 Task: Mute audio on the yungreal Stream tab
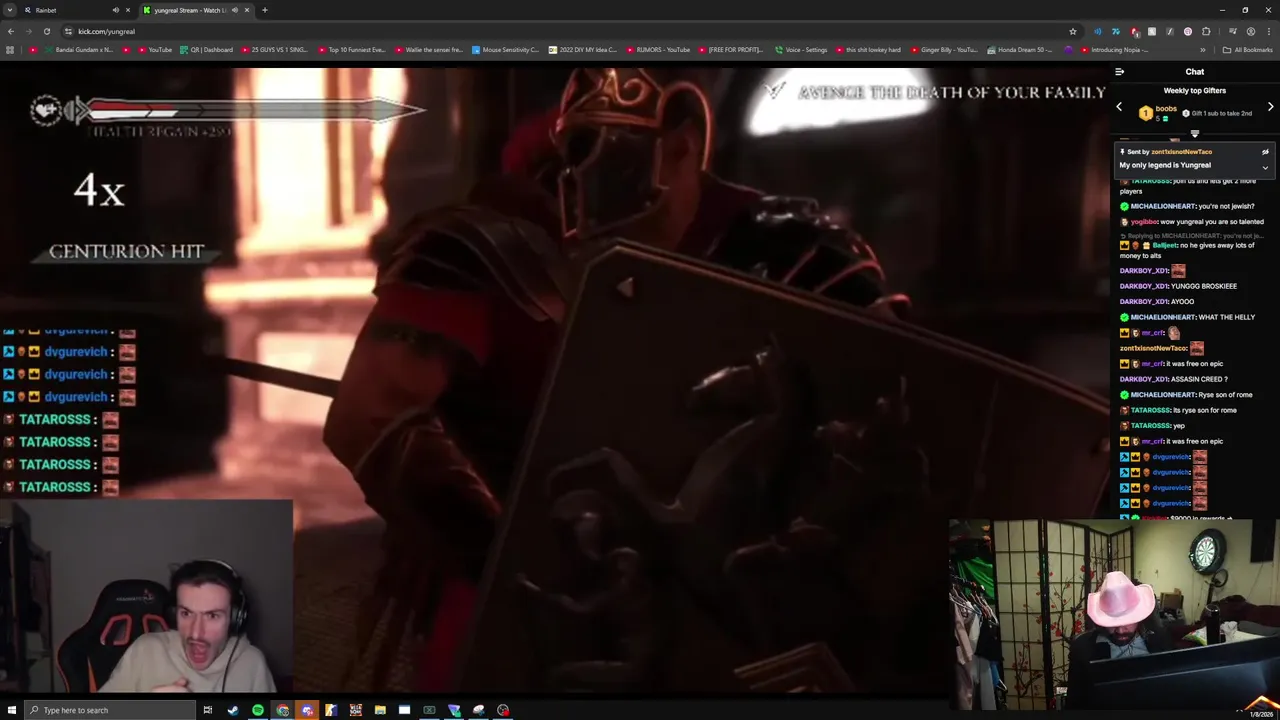pos(234,10)
